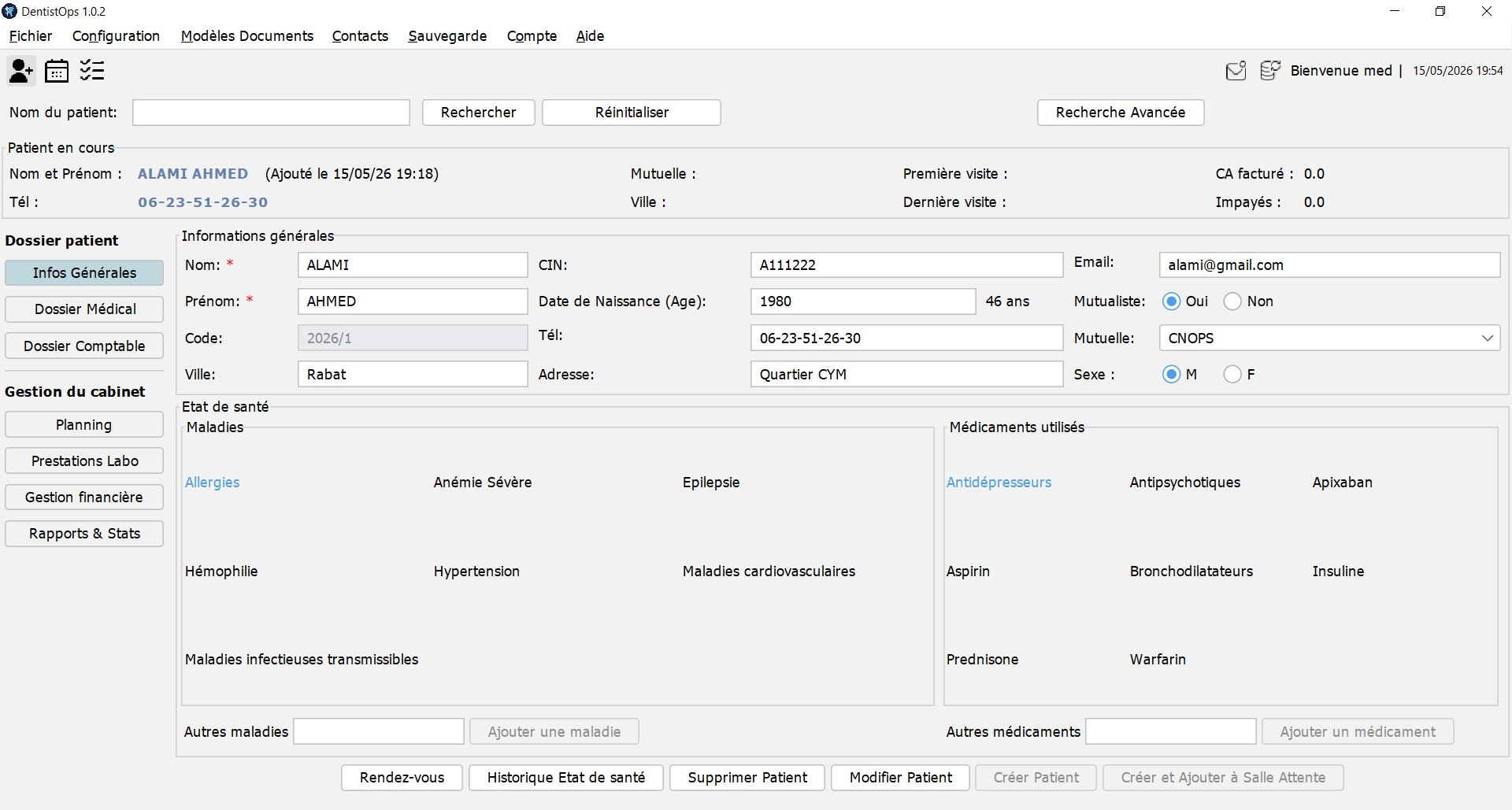
Task: Click the CIN field A111222
Action: tap(906, 265)
